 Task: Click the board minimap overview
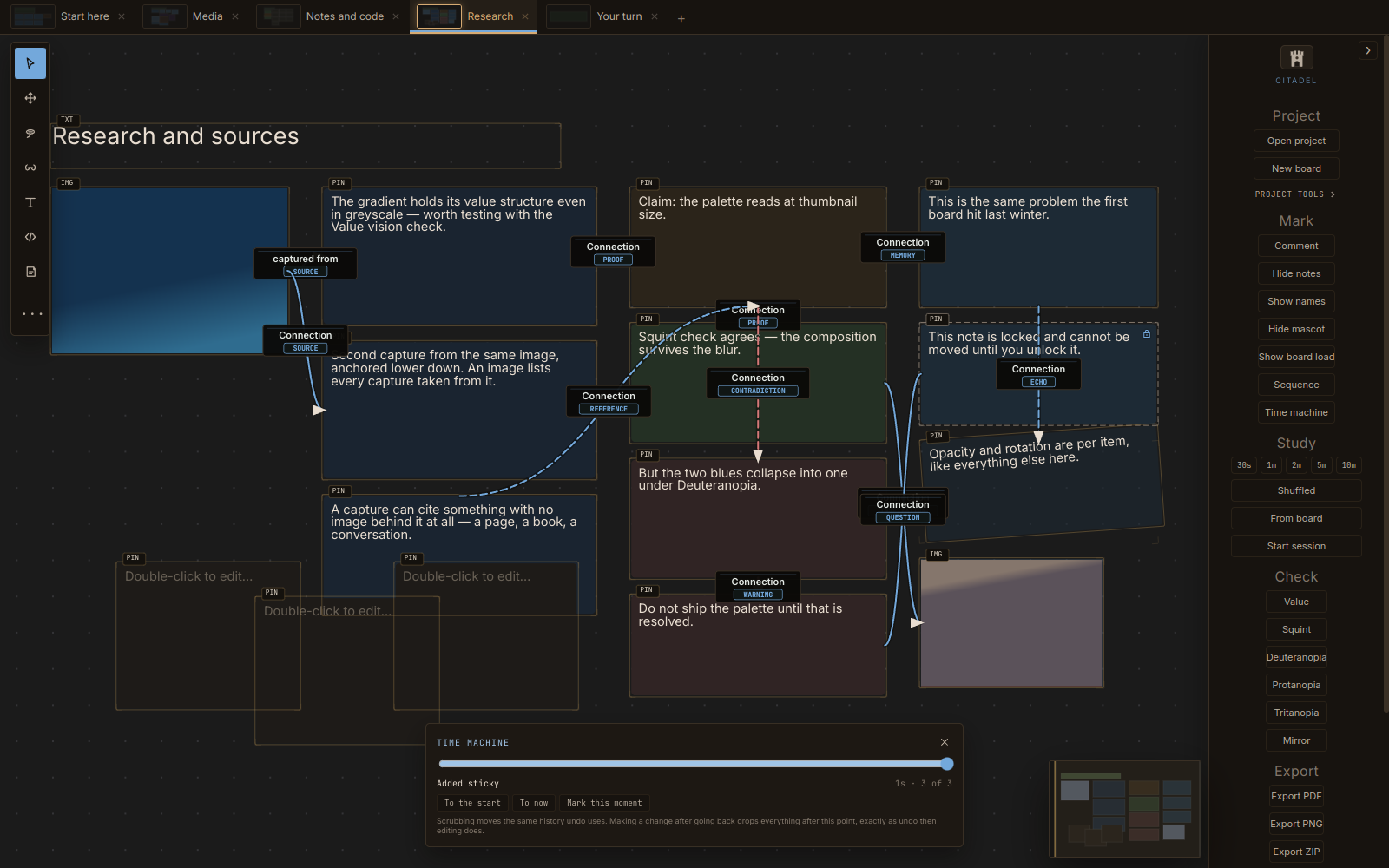click(x=1126, y=809)
